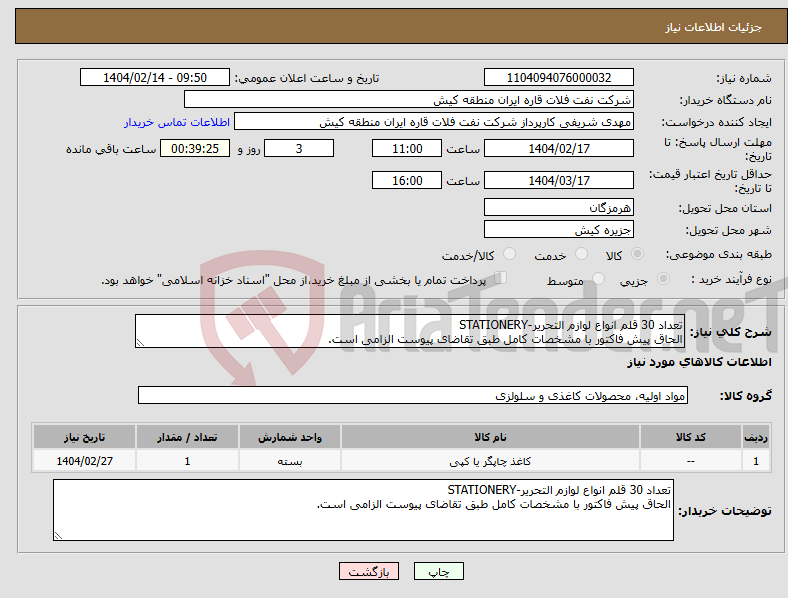Select the متوسط purchase type radio

(598, 278)
